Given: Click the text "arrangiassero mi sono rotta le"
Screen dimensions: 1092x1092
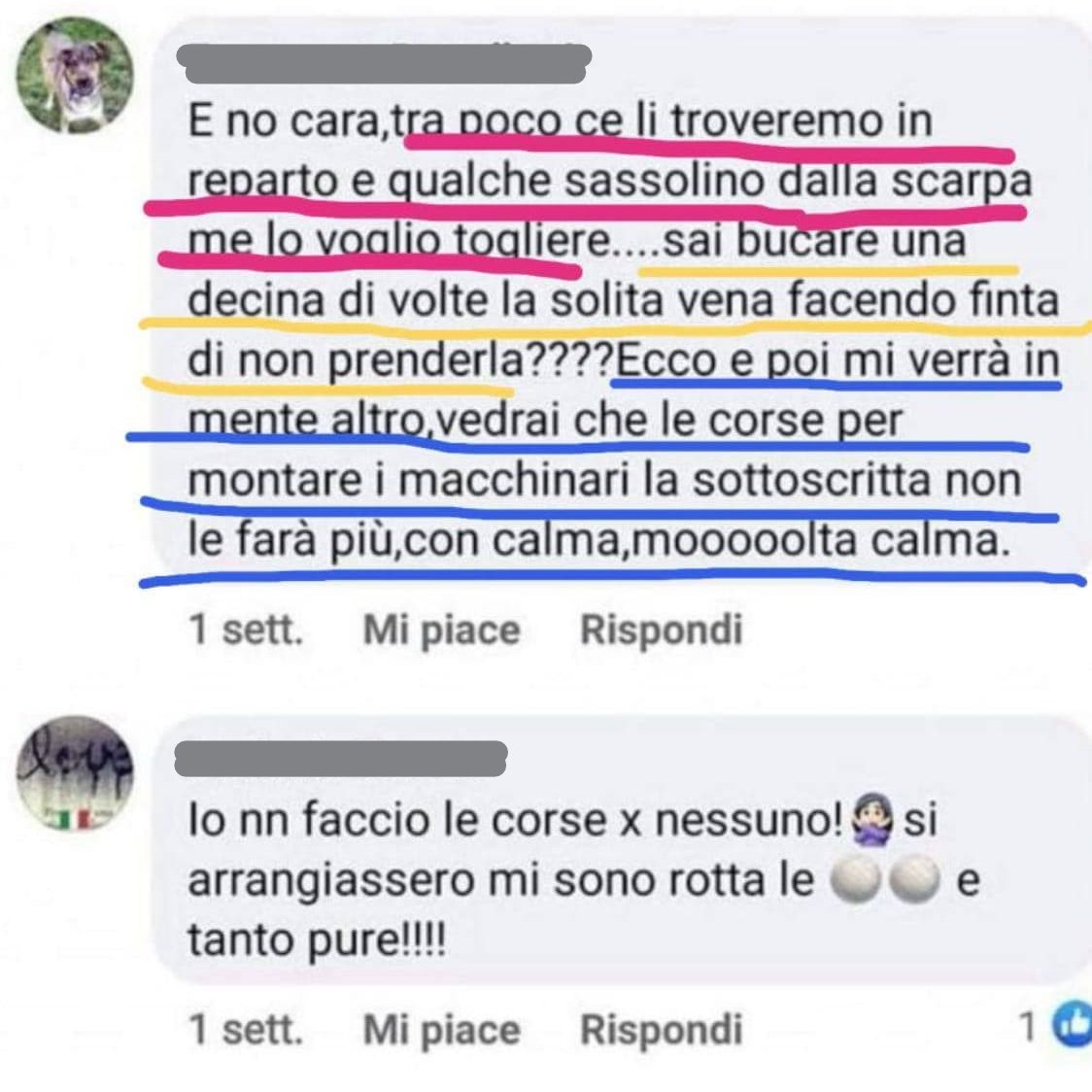Looking at the screenshot, I should point(500,880).
